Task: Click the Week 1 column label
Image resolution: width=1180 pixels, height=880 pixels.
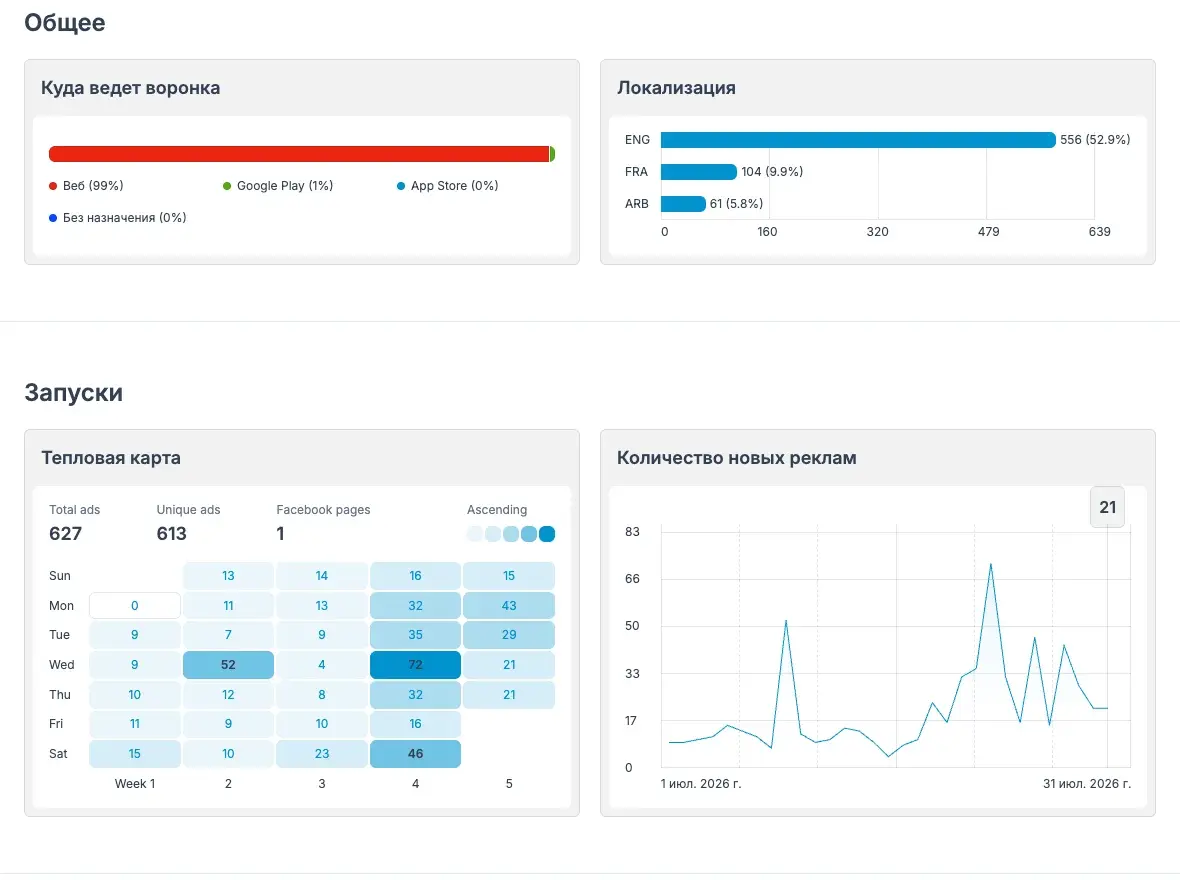Action: [x=135, y=784]
